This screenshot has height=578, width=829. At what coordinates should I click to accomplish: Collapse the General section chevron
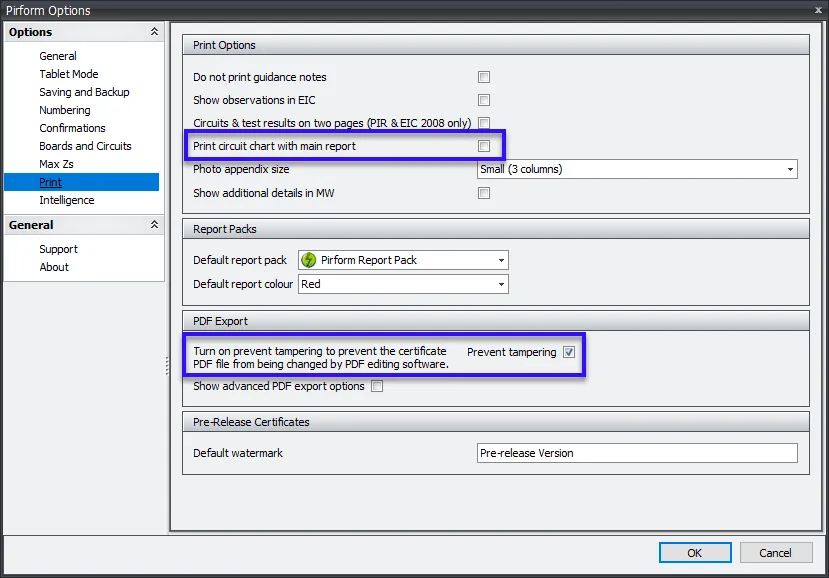[x=154, y=224]
